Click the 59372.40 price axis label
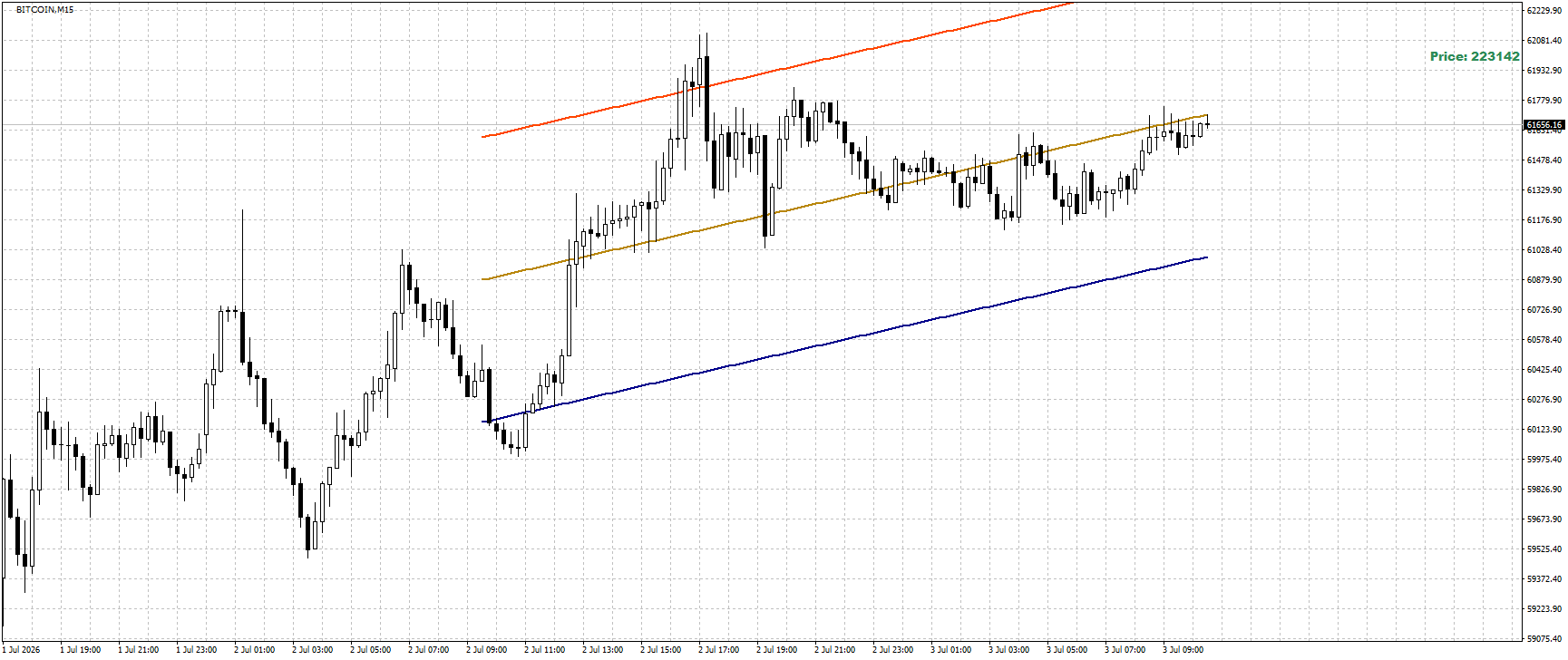 pyautogui.click(x=1544, y=579)
